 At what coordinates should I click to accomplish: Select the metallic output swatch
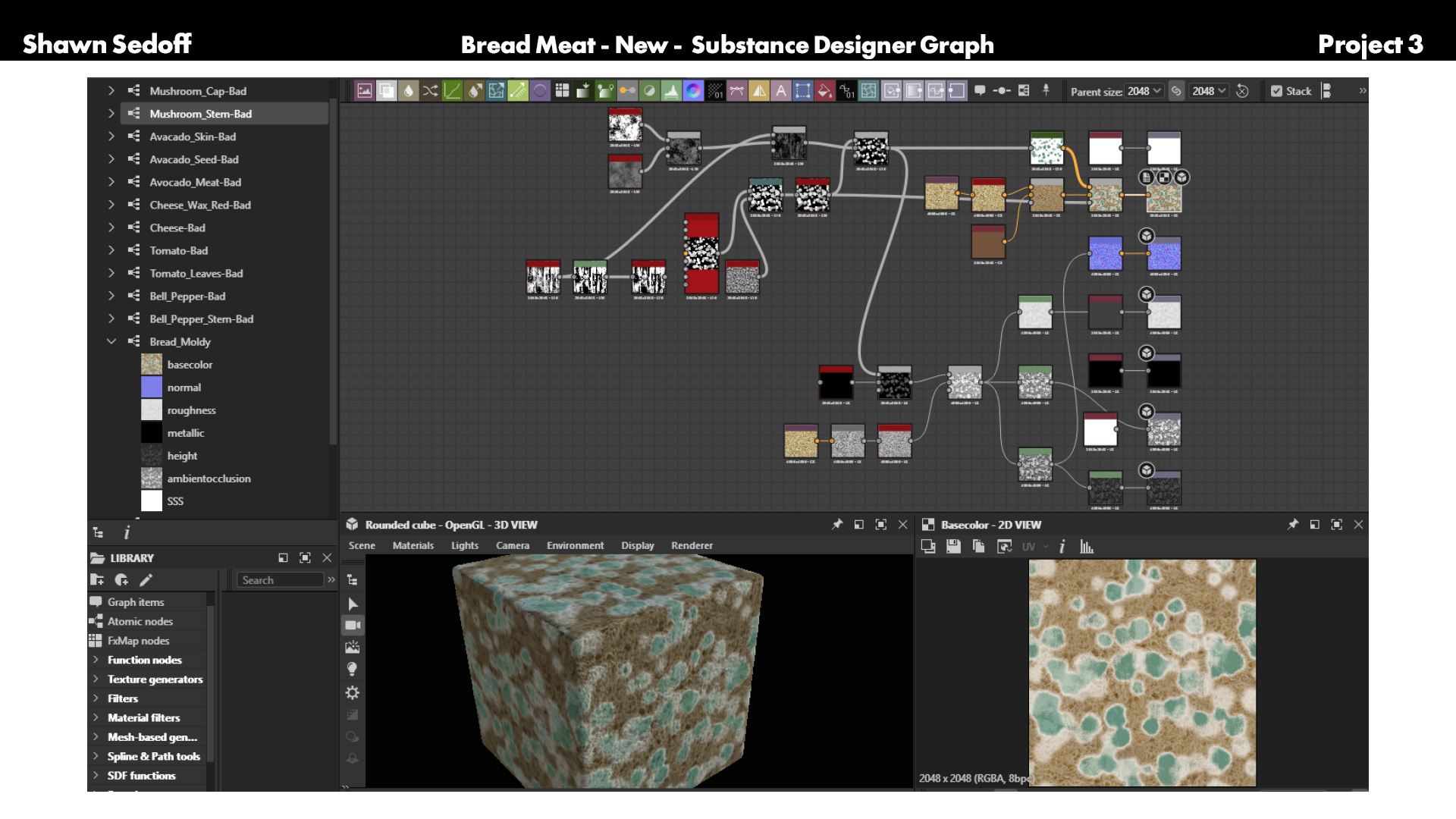pos(152,433)
